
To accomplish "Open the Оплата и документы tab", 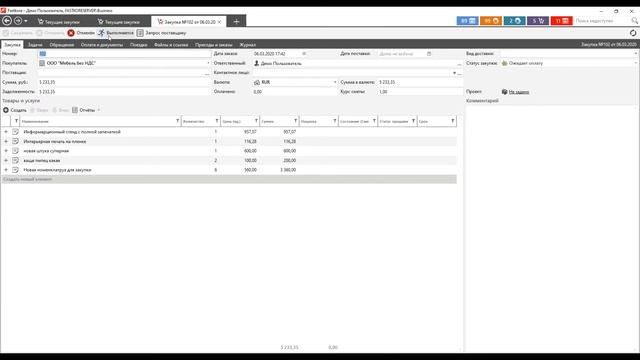I will [x=102, y=45].
